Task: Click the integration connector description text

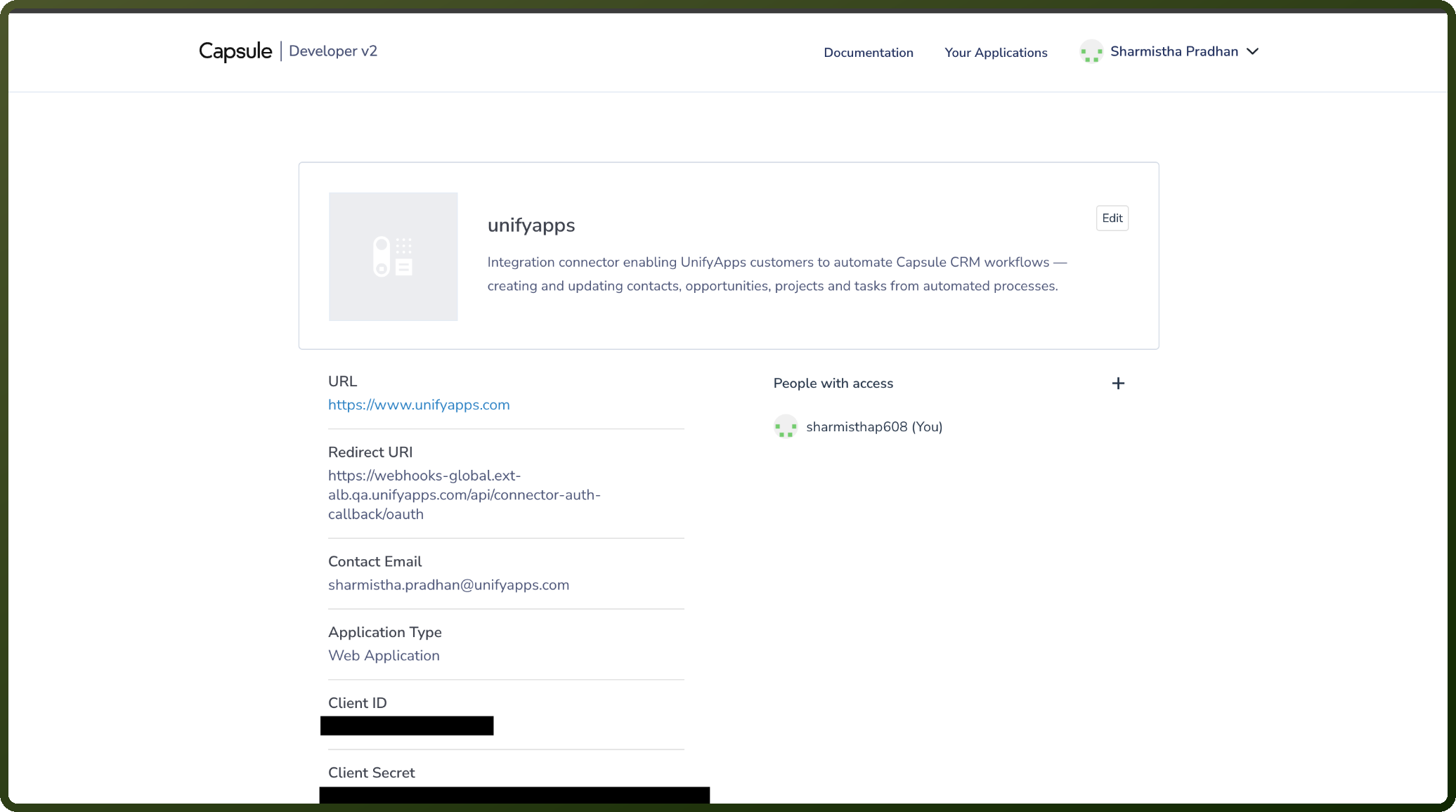Action: pos(777,274)
